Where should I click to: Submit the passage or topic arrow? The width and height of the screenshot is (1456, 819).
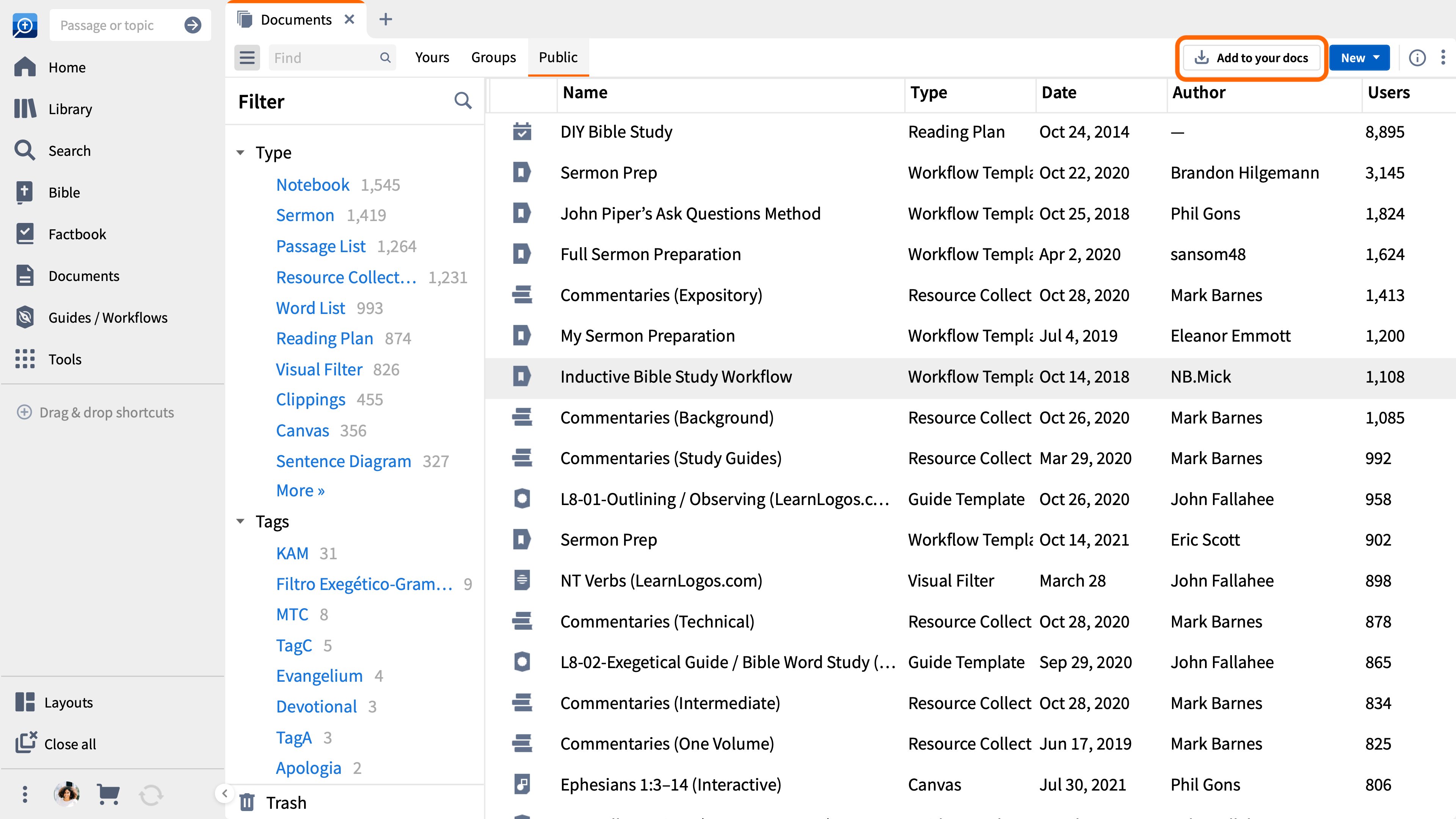[x=193, y=25]
